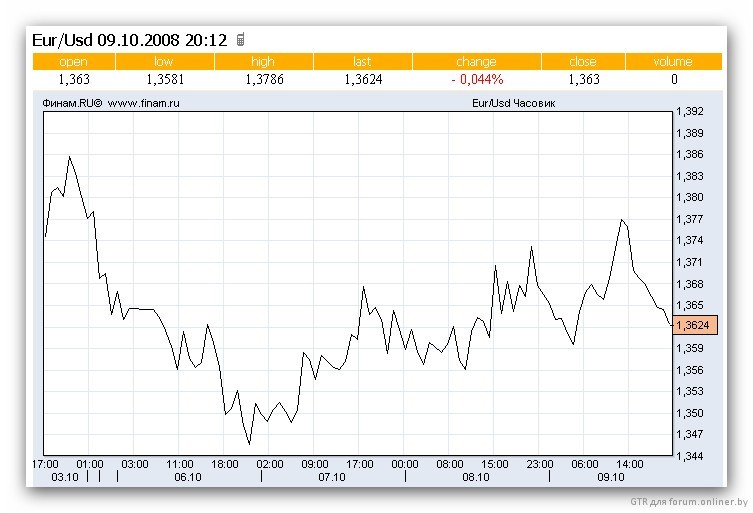Screen dimensions: 753x513
Task: Click the 1,383 price axis label
Action: 690,176
